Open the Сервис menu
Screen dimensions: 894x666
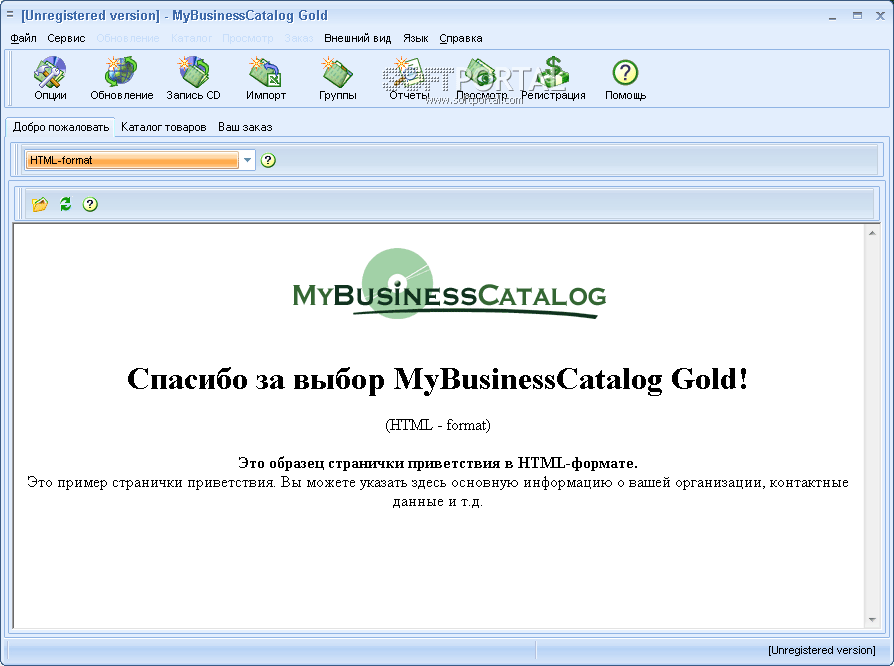coord(66,38)
